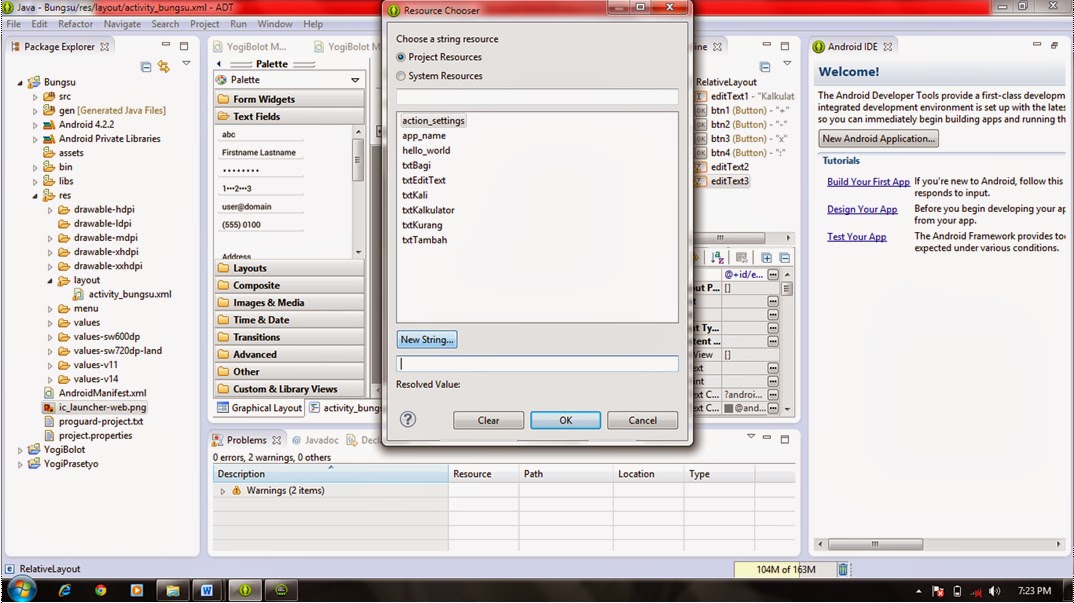Open the Layouts palette category
This screenshot has height=603, width=1074.
pyautogui.click(x=289, y=268)
